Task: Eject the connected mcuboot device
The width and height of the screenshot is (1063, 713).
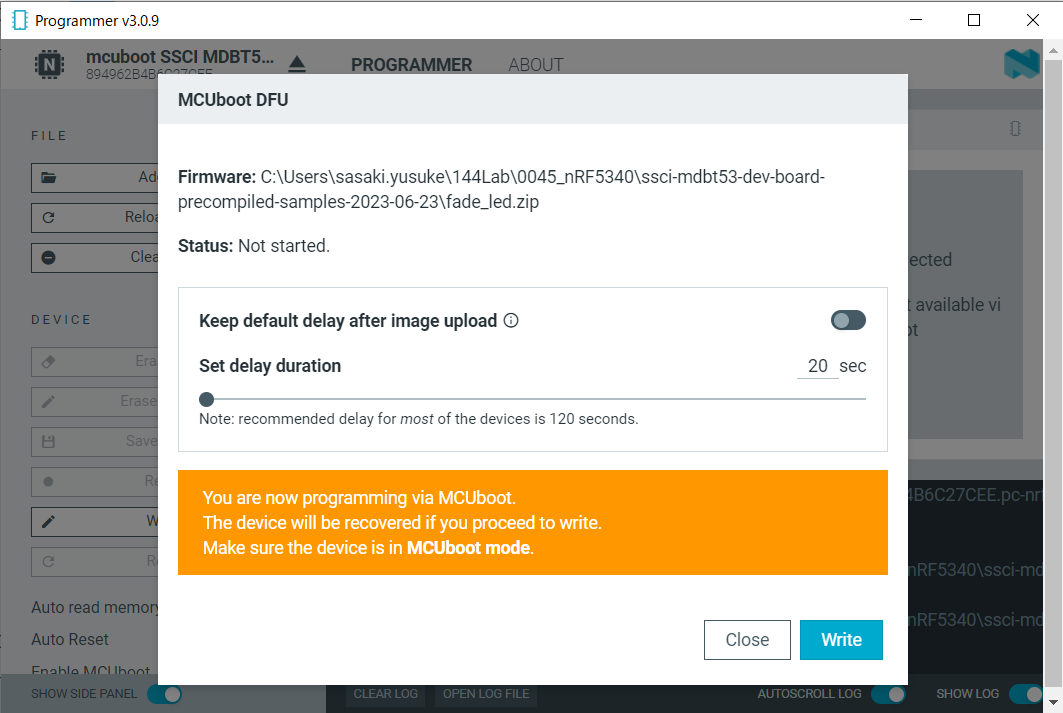Action: (x=297, y=65)
